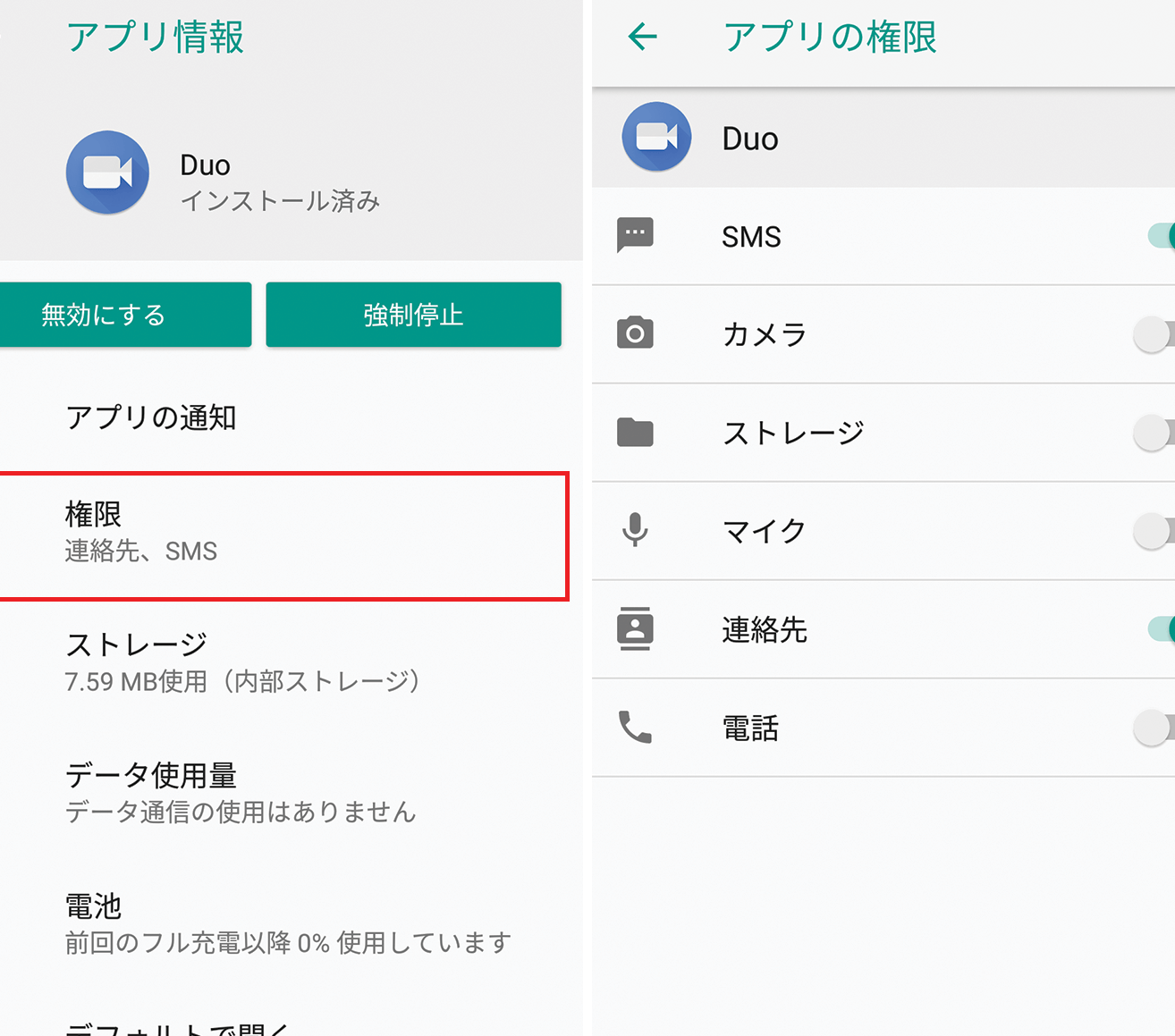Click the Duo icon in アプリの権限 header
1175x1036 pixels.
[x=656, y=137]
